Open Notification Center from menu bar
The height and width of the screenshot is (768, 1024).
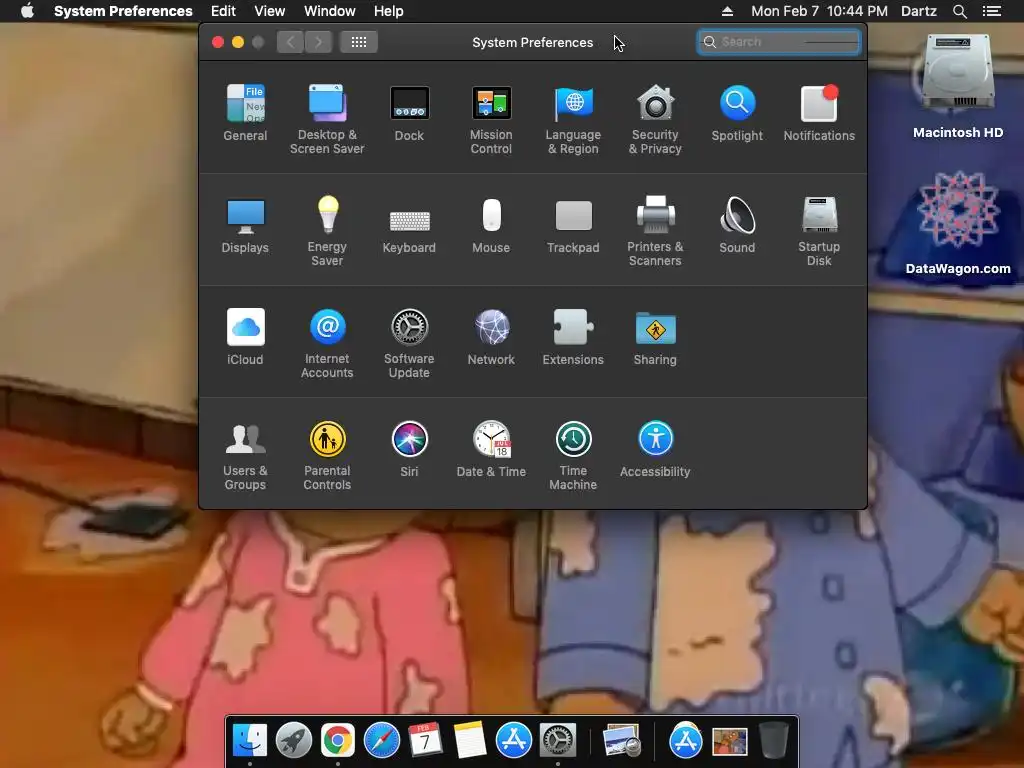click(992, 11)
